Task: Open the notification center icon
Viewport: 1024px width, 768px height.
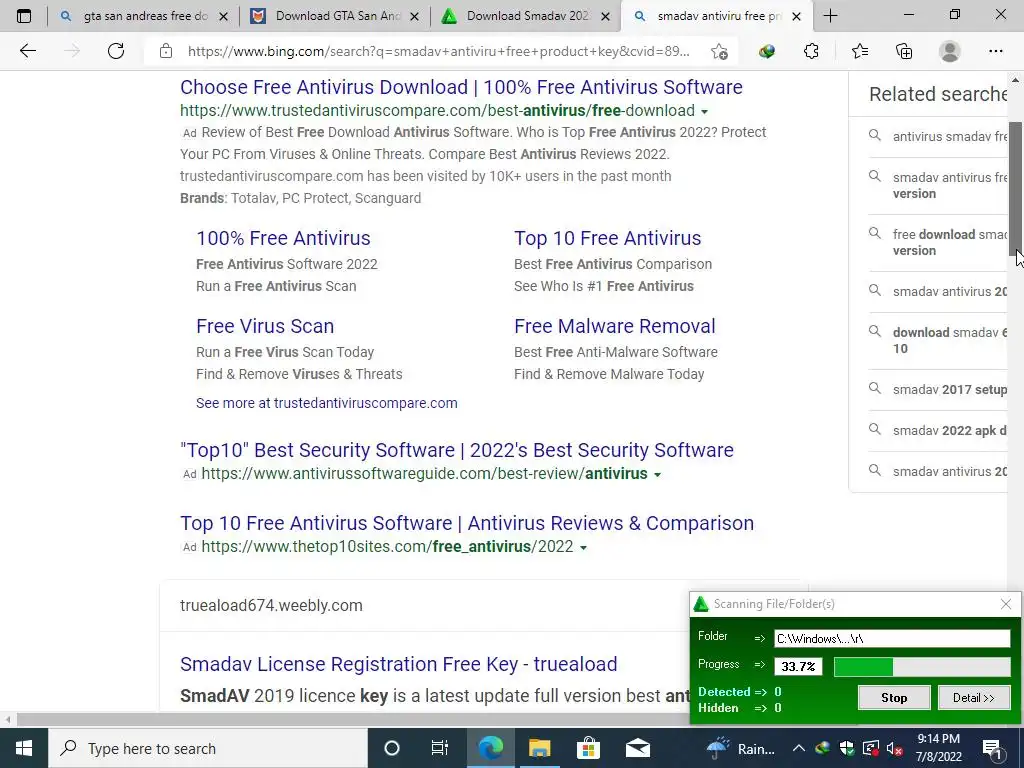Action: click(992, 749)
